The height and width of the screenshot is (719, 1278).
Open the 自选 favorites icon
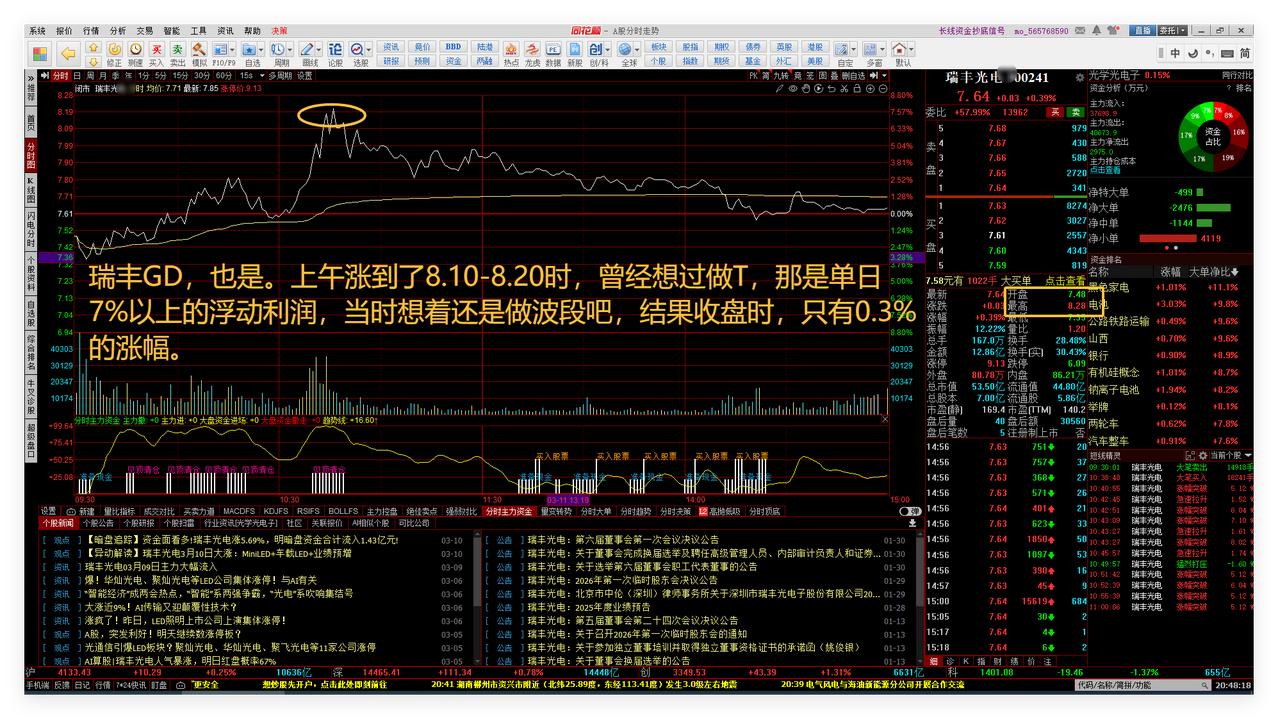click(x=249, y=49)
